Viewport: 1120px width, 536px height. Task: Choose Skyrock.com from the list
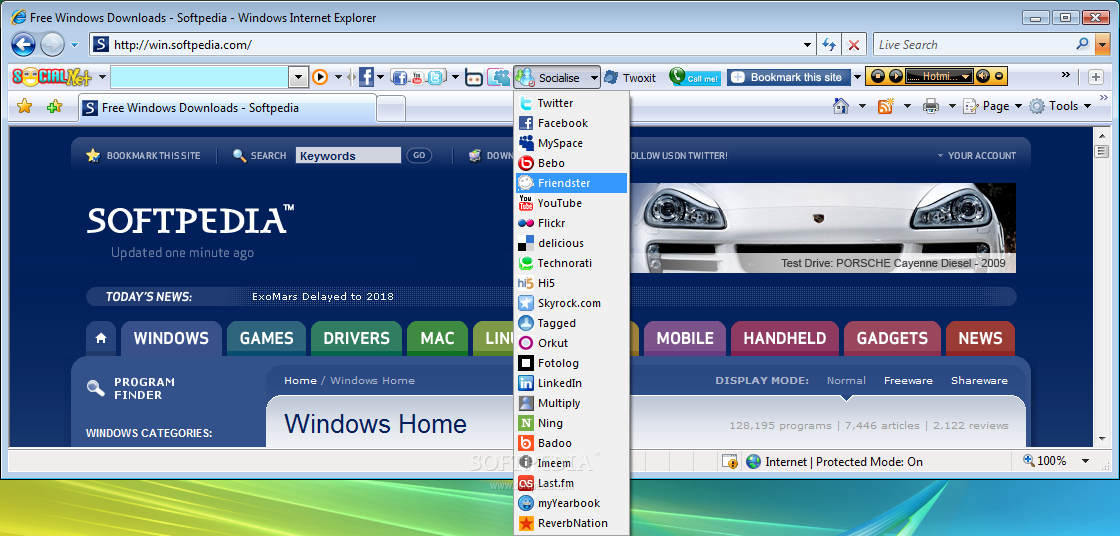tap(571, 303)
